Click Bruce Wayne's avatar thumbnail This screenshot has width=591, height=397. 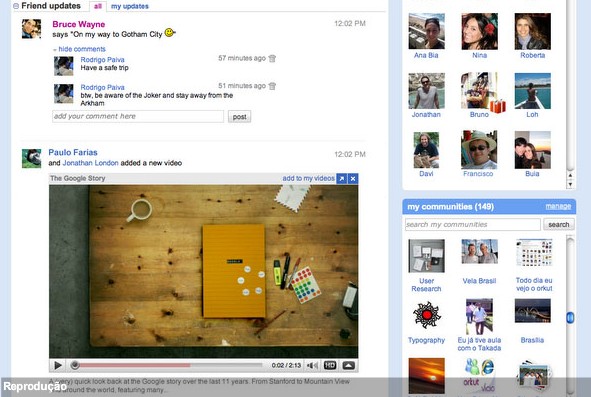(31, 29)
